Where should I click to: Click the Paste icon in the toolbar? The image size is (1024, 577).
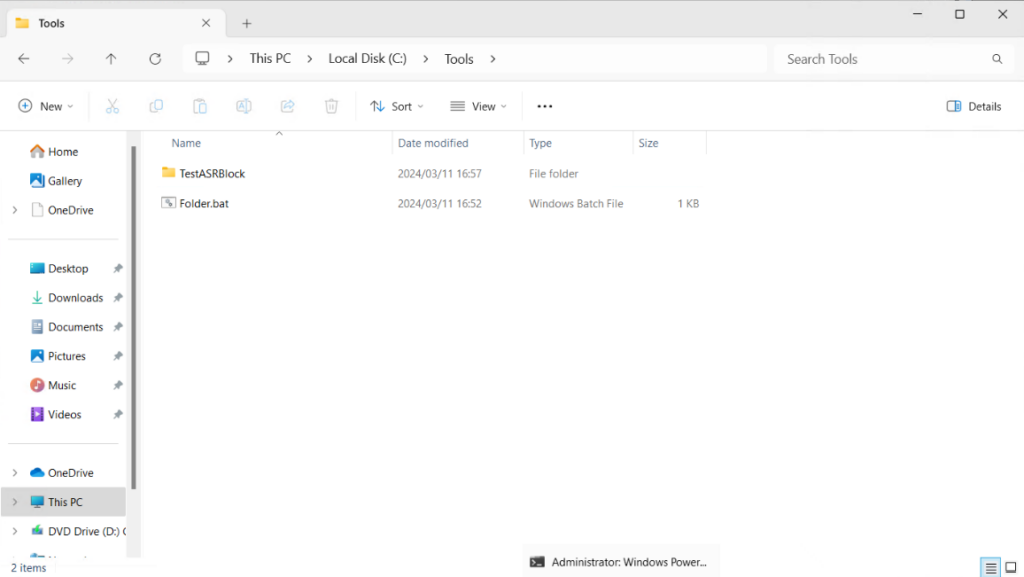point(199,105)
